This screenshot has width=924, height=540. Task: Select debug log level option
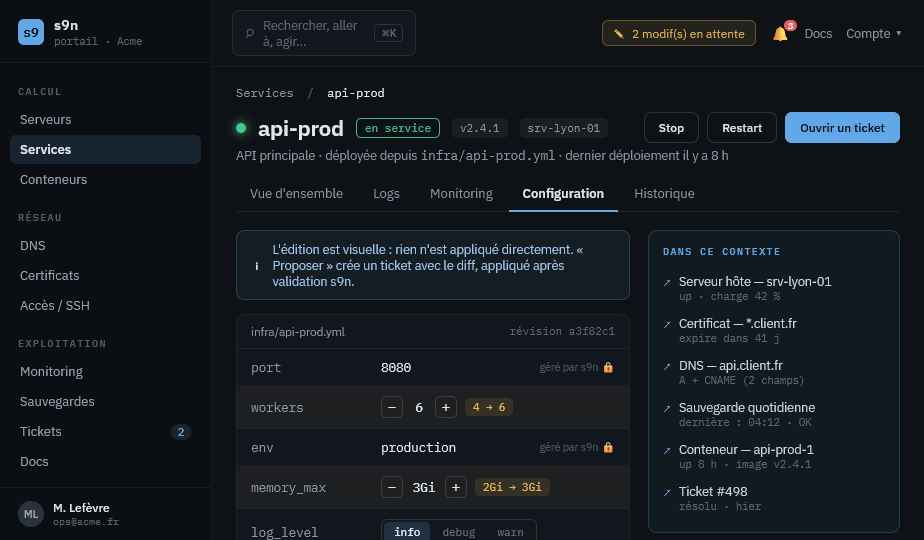click(x=458, y=532)
